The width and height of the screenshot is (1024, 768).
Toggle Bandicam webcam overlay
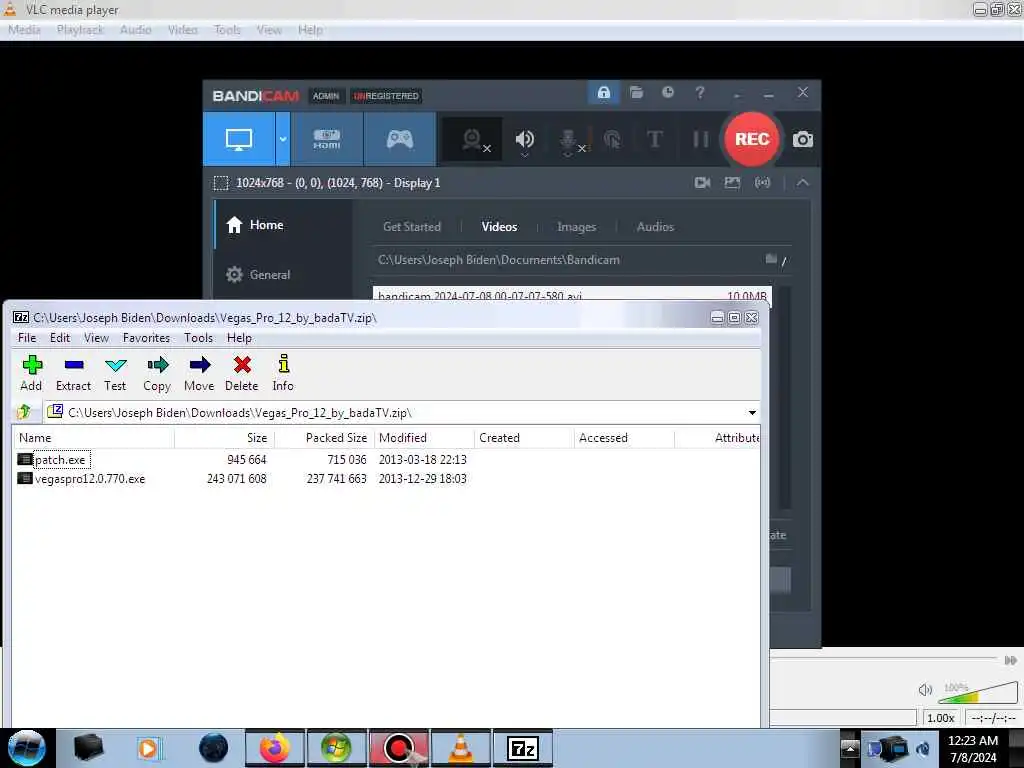(x=473, y=139)
